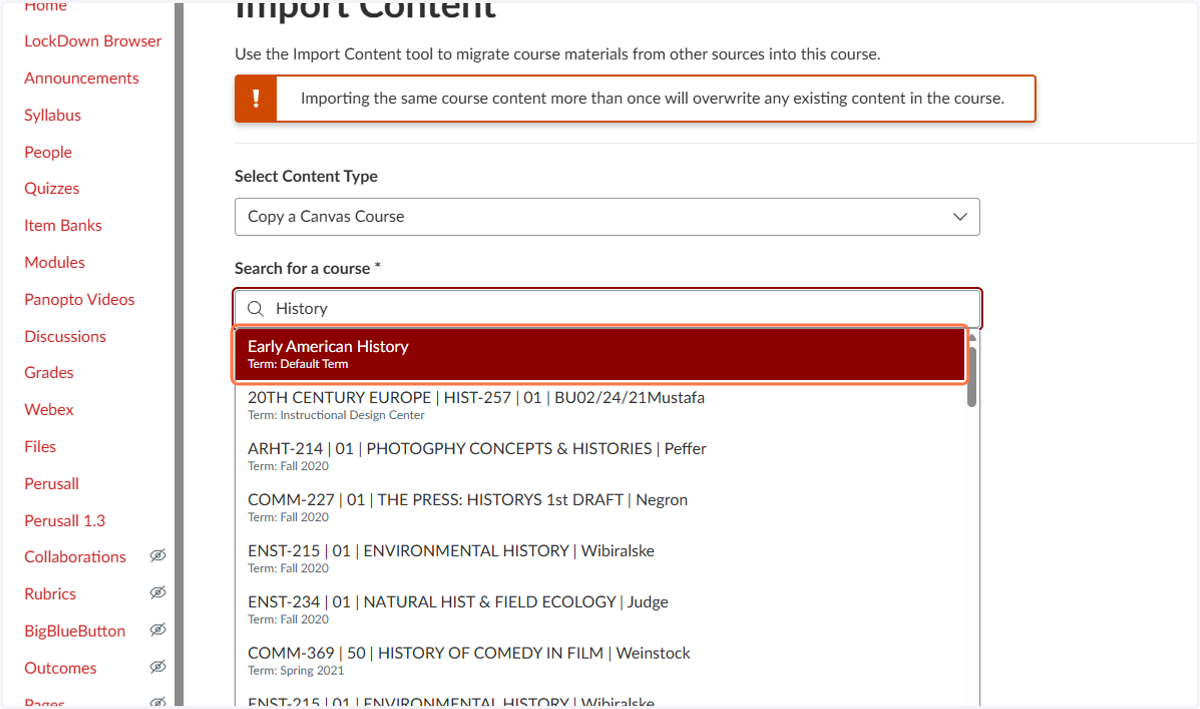
Task: Click into the Search for a course field
Action: point(608,309)
